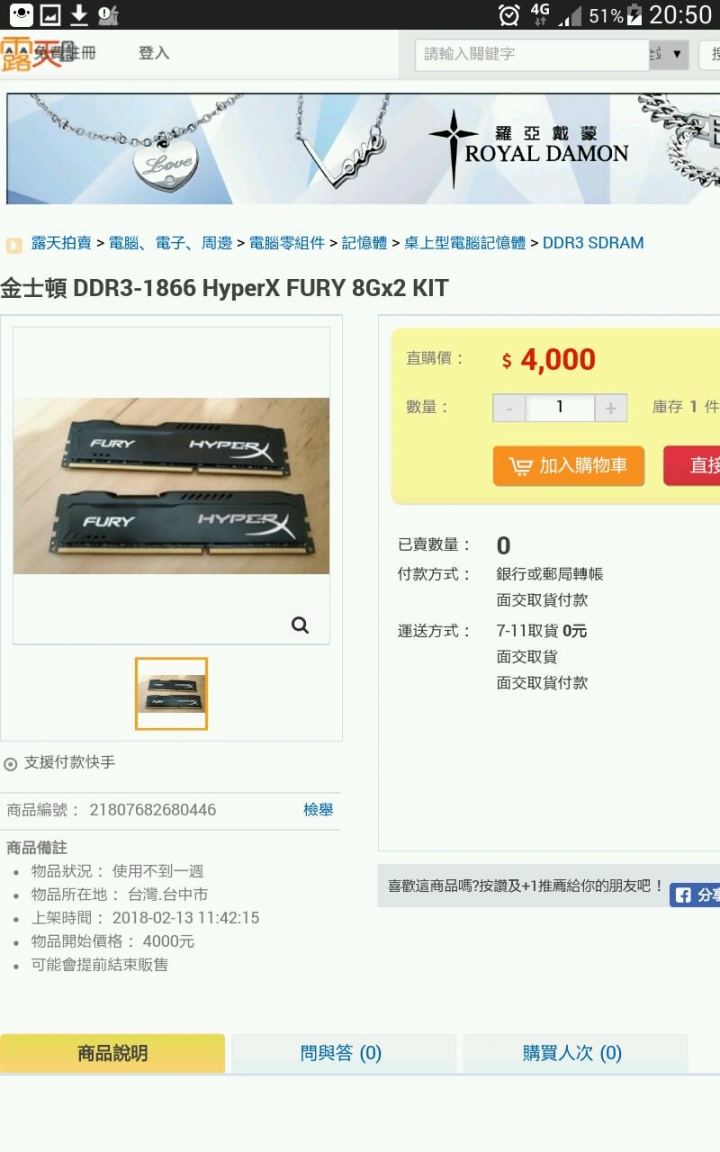Increase quantity with the plus stepper
720x1152 pixels.
tap(611, 408)
